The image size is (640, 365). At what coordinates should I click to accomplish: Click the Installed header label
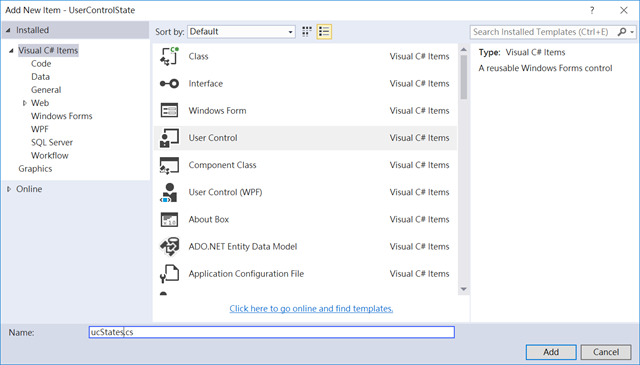[32, 30]
